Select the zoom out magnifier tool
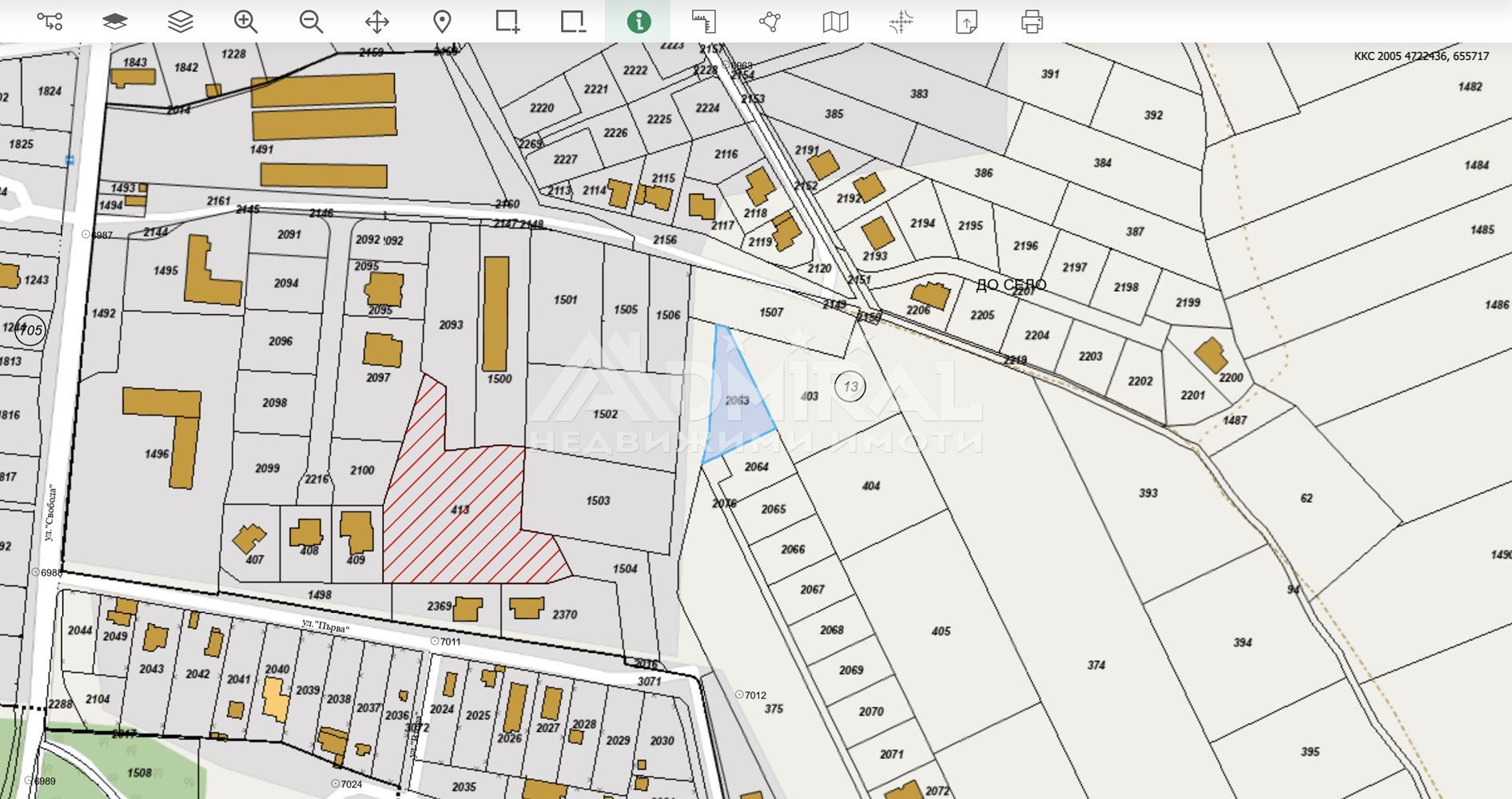 [312, 22]
